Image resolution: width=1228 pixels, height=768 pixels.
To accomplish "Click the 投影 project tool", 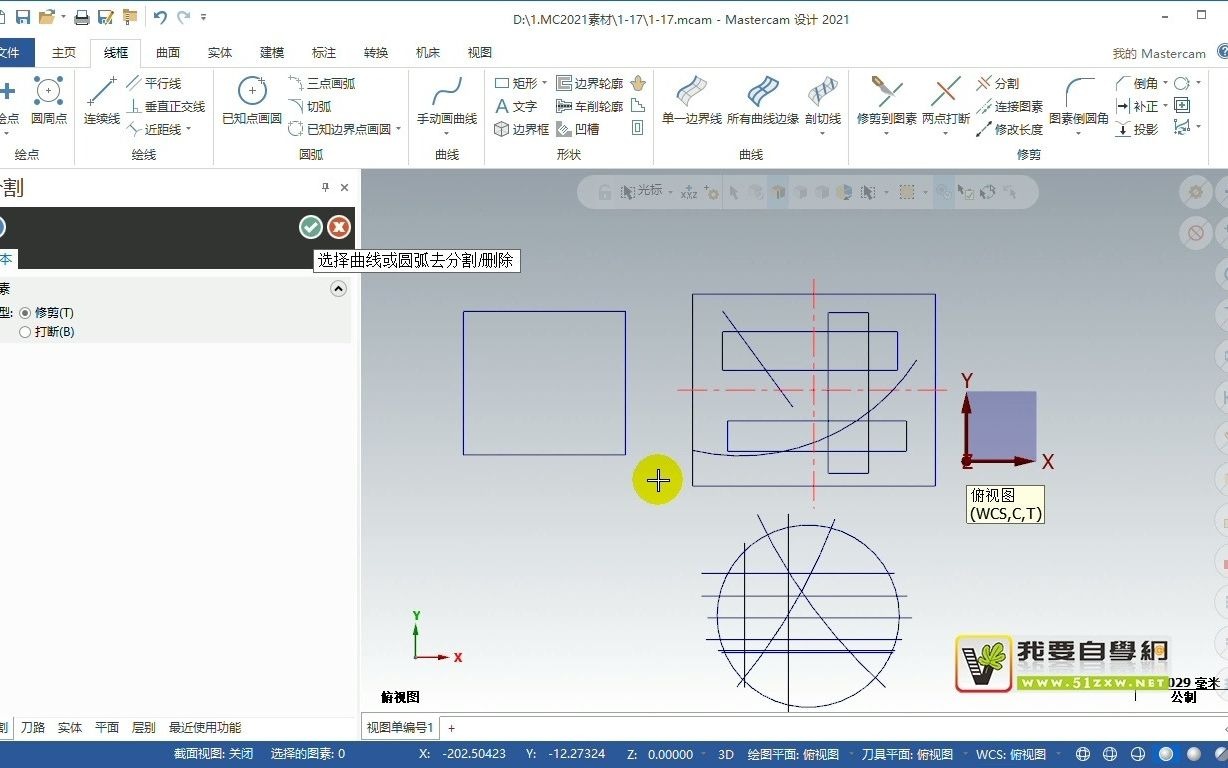I will tap(1138, 129).
